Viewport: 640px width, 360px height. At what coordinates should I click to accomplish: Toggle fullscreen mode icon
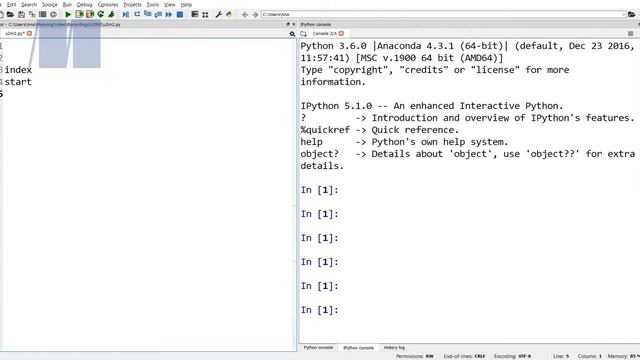point(205,14)
